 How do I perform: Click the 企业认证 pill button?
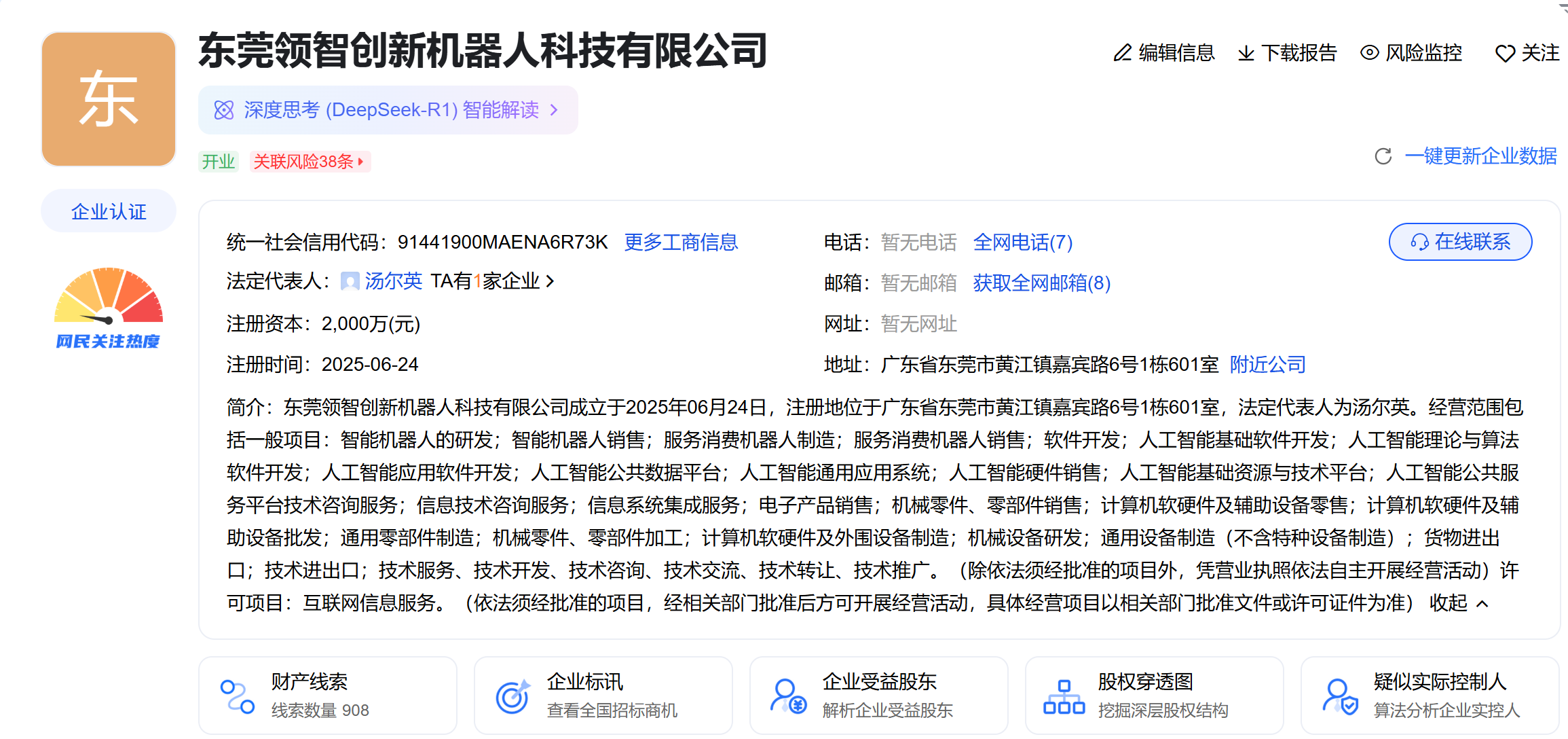pos(109,212)
